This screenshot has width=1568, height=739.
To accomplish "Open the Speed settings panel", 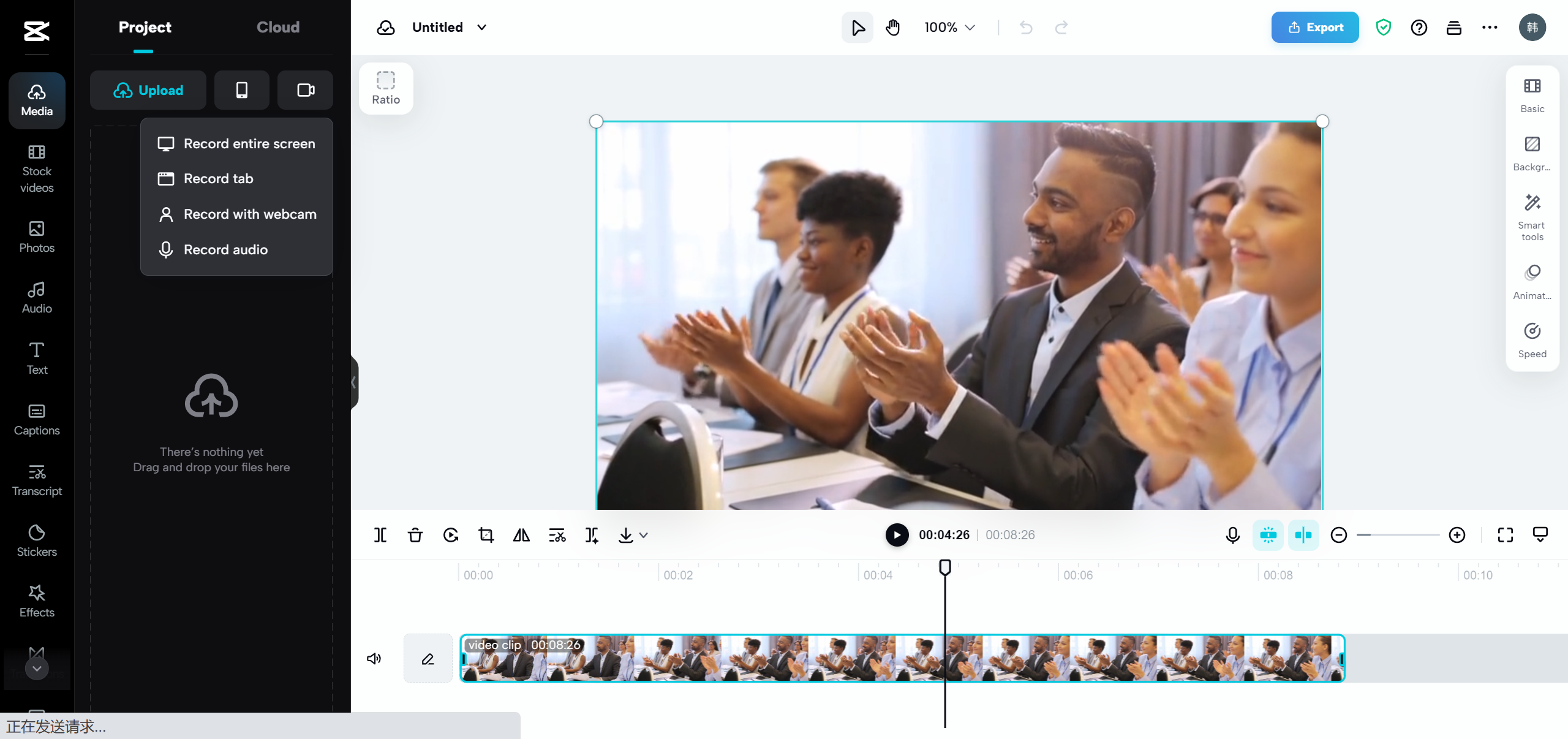I will 1532,340.
